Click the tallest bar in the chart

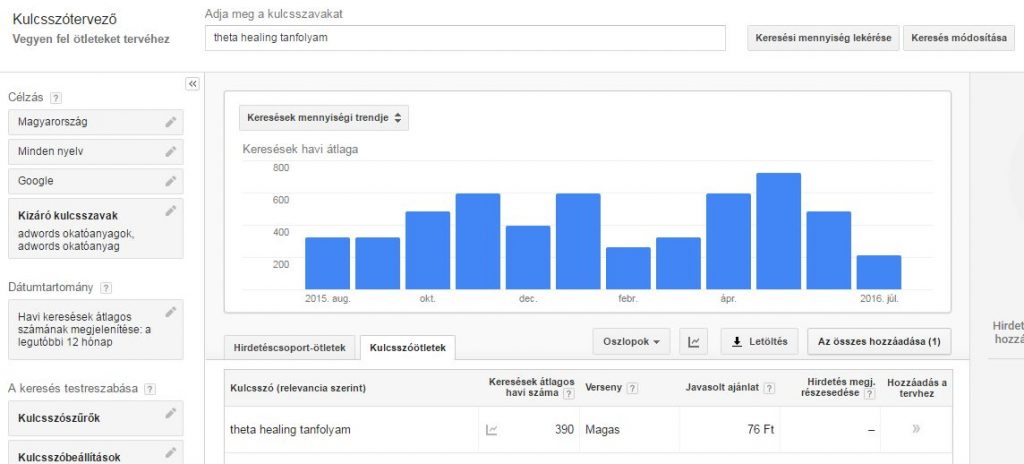click(778, 231)
